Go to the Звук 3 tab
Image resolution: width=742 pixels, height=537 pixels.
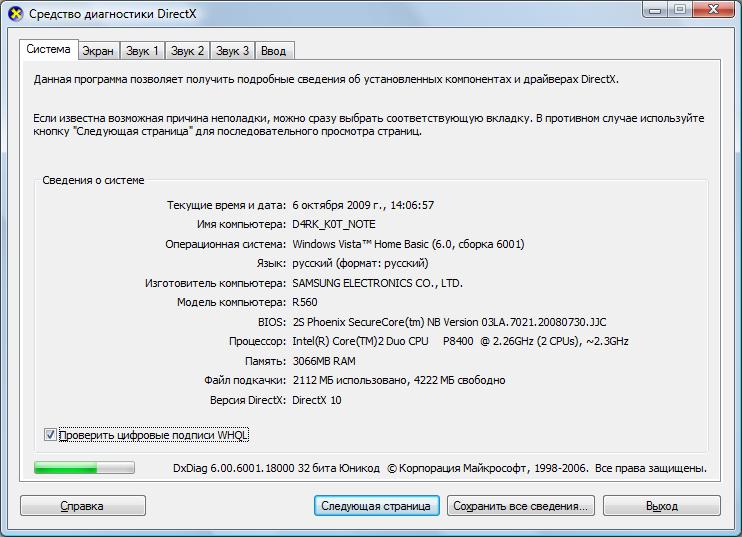pos(232,51)
